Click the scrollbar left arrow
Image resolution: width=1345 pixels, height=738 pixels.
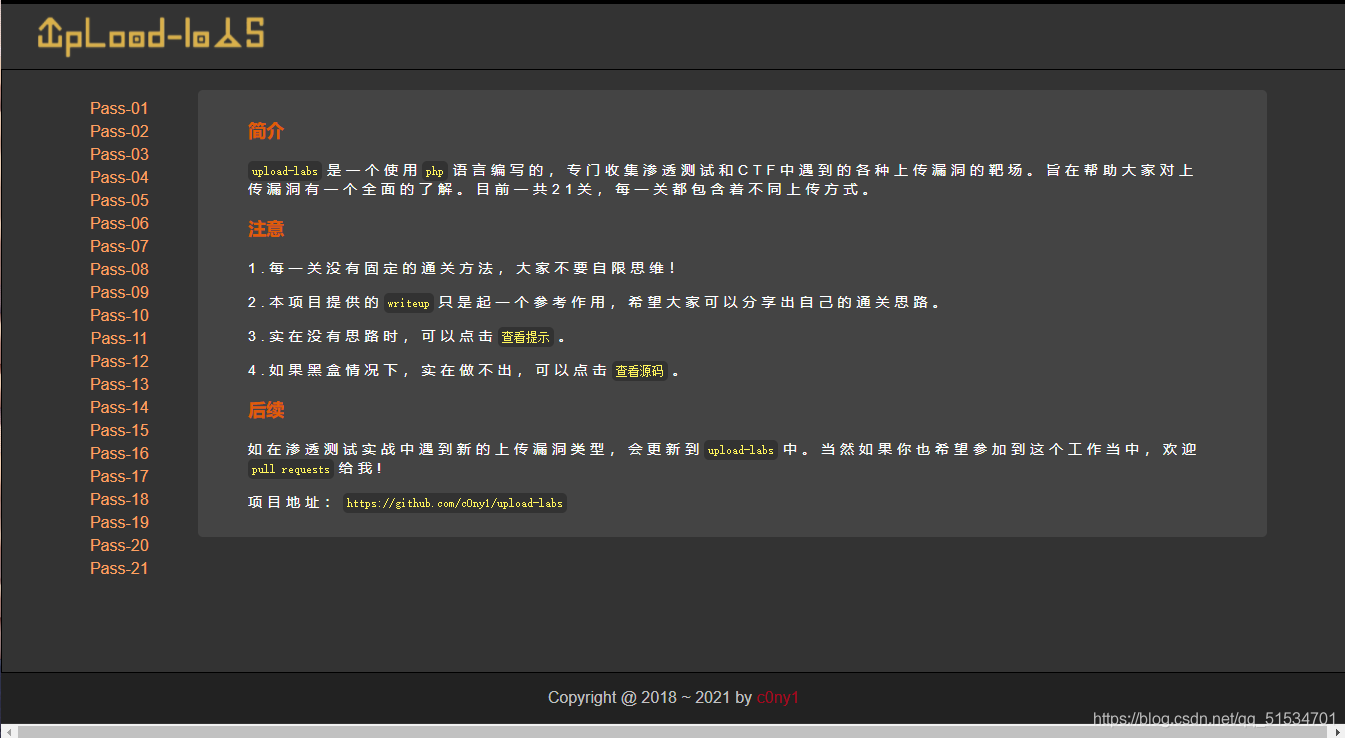(8, 731)
